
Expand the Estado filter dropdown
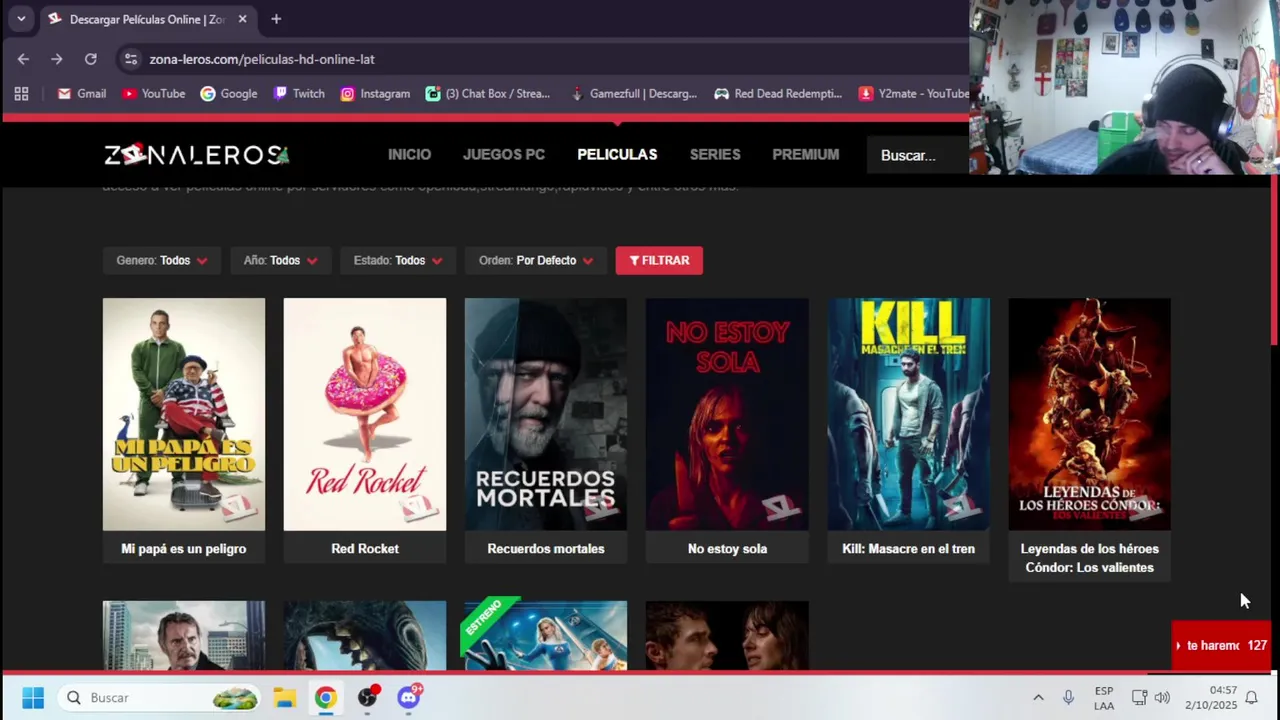coord(398,261)
